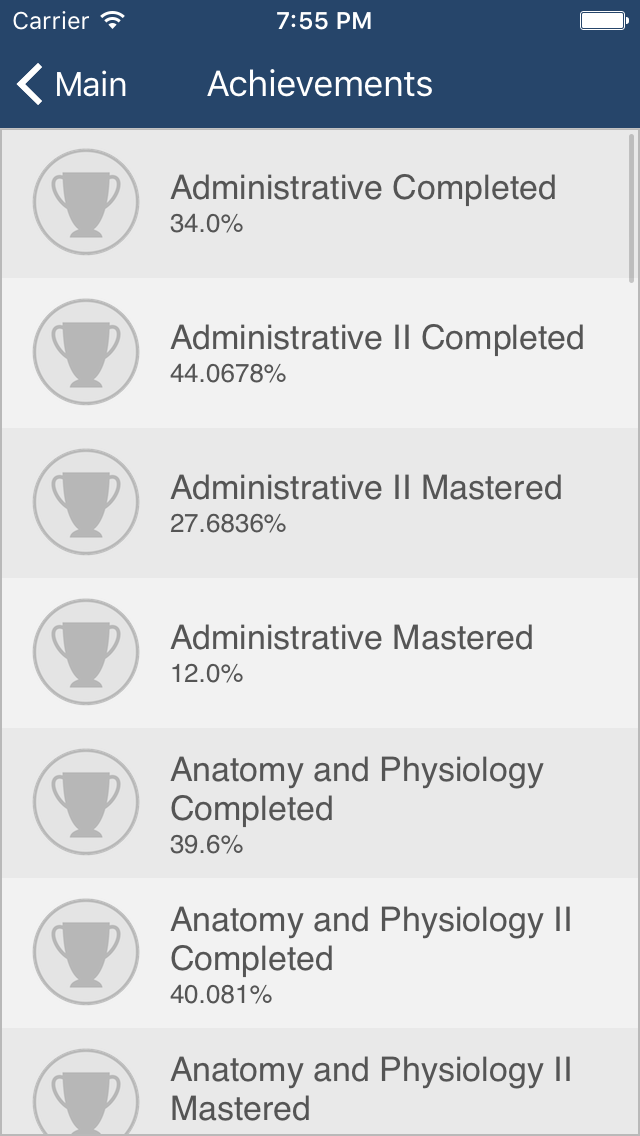Click the 34.0% progress text
The image size is (640, 1136).
tap(205, 224)
